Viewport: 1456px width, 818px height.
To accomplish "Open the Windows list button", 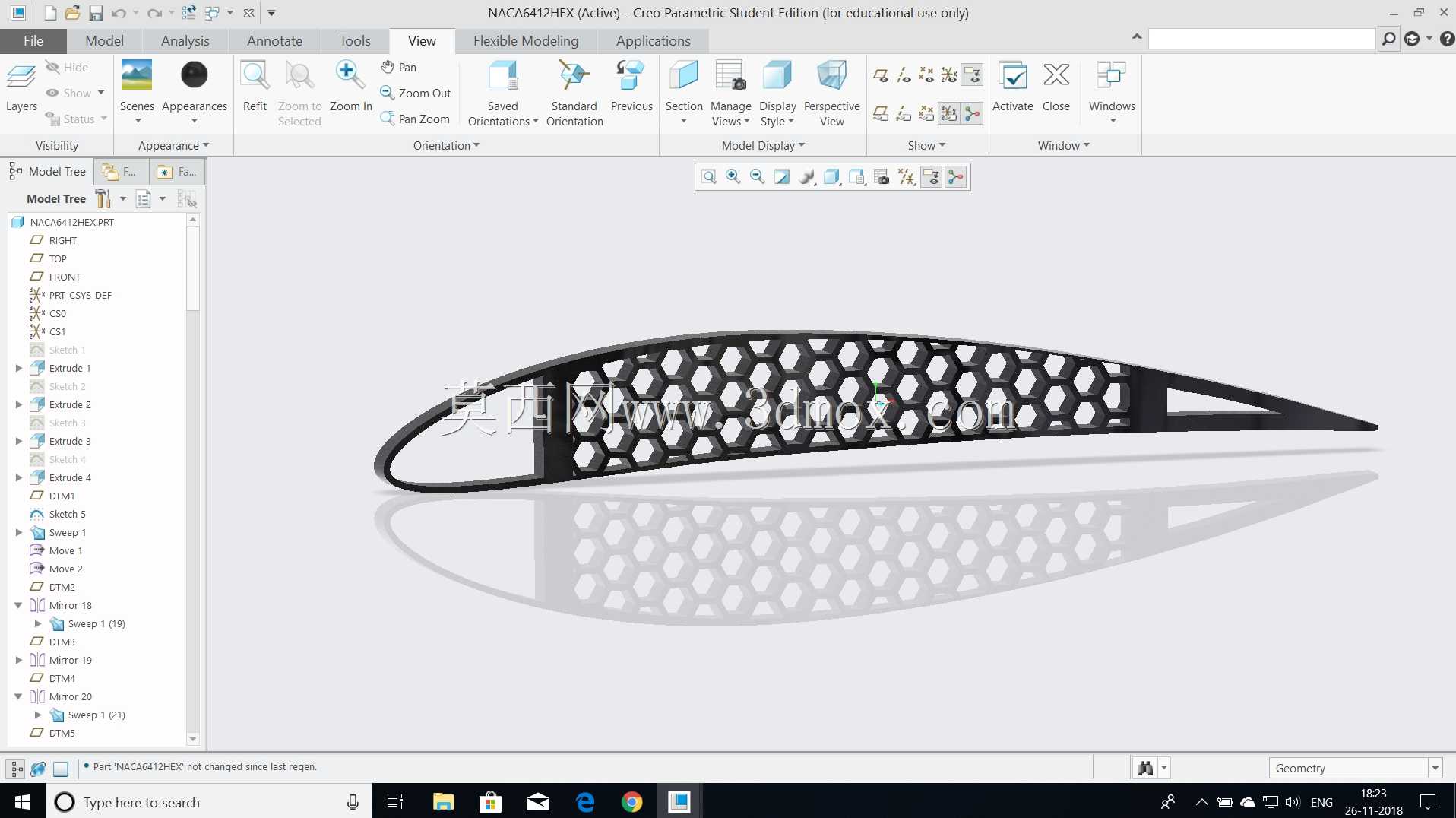I will (1112, 93).
